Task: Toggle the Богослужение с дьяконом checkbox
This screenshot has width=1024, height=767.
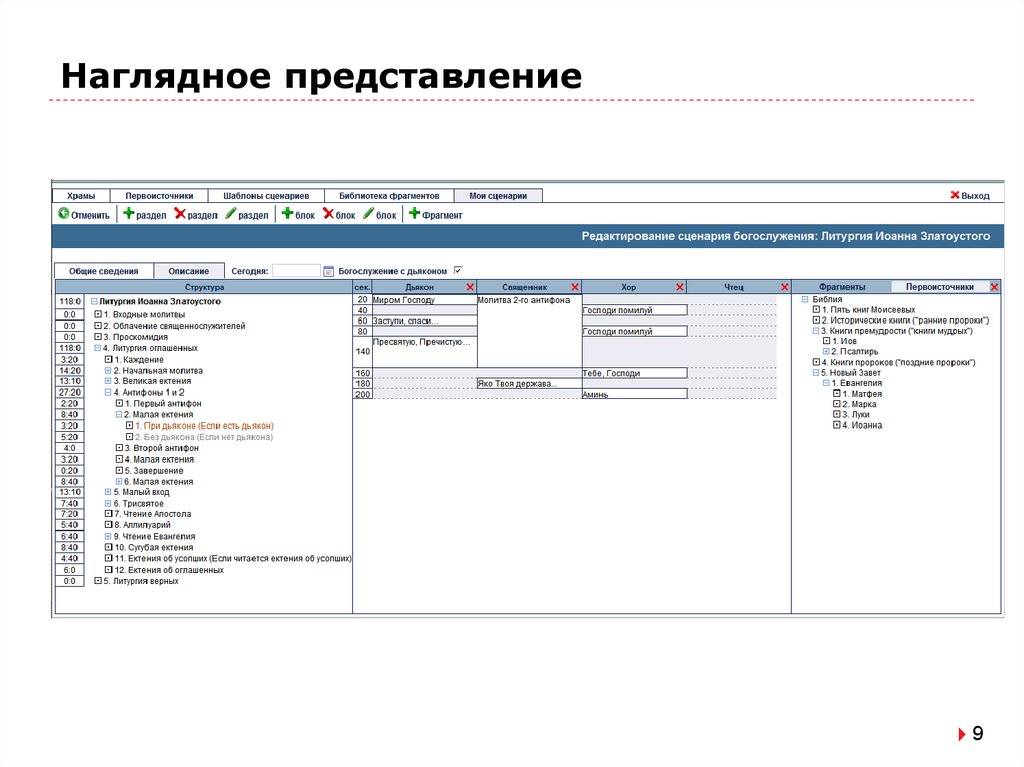Action: pos(458,269)
